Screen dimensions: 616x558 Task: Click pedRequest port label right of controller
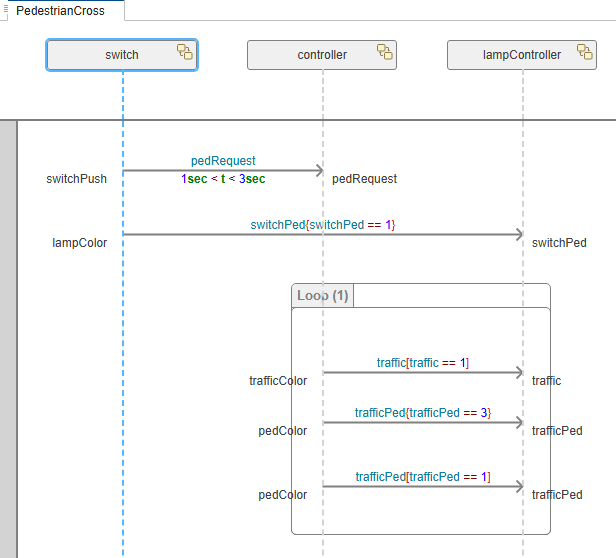pyautogui.click(x=365, y=179)
